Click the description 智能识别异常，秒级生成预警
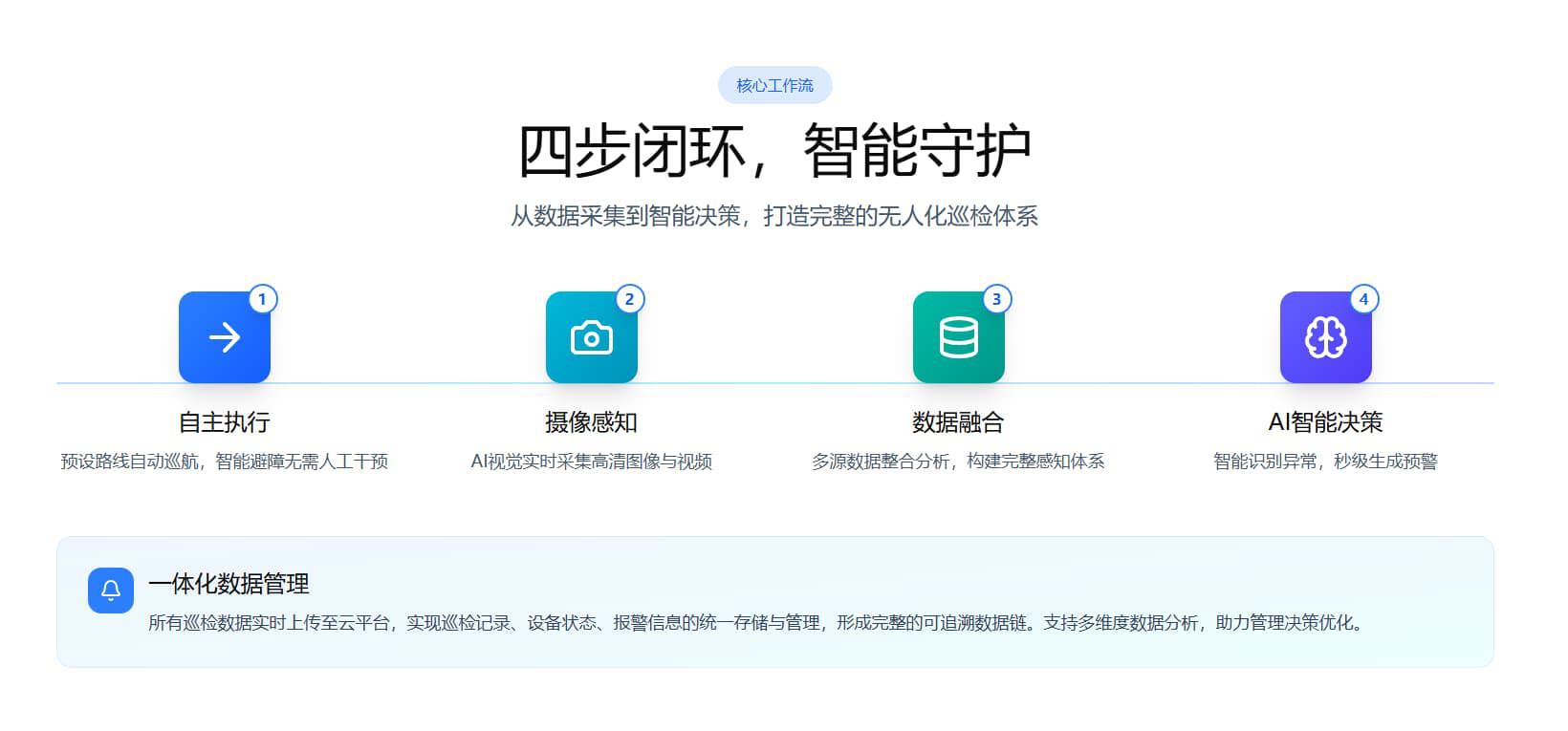The image size is (1568, 731). [x=1325, y=462]
